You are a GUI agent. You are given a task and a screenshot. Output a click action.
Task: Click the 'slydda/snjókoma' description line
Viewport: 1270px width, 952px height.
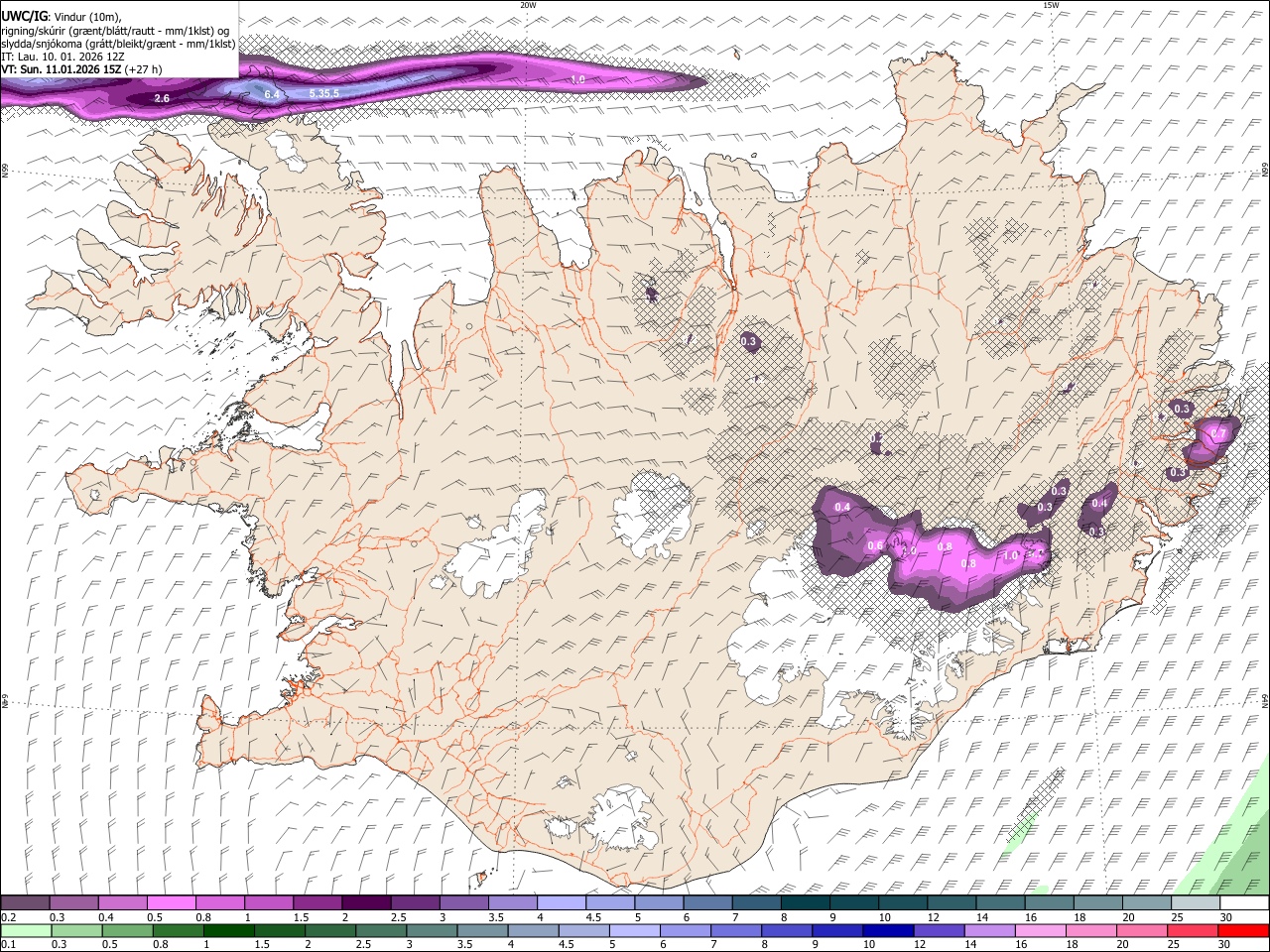click(x=119, y=44)
